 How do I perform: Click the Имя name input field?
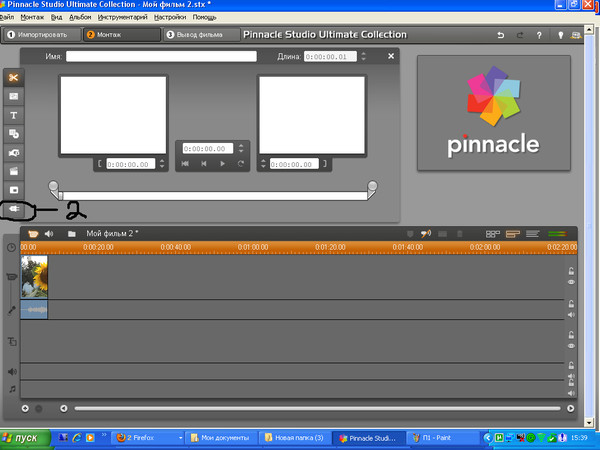click(161, 56)
